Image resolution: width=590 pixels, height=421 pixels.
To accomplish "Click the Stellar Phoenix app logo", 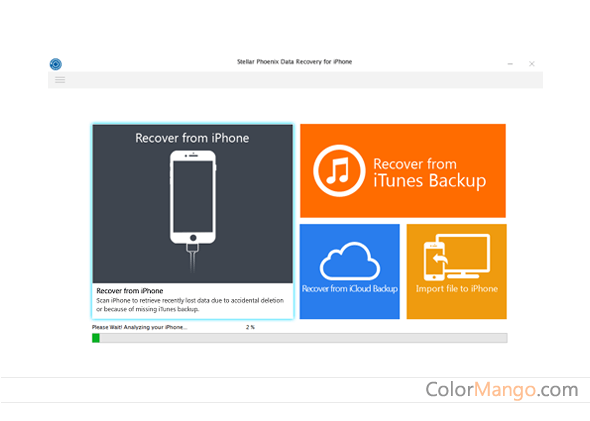I will (x=56, y=64).
